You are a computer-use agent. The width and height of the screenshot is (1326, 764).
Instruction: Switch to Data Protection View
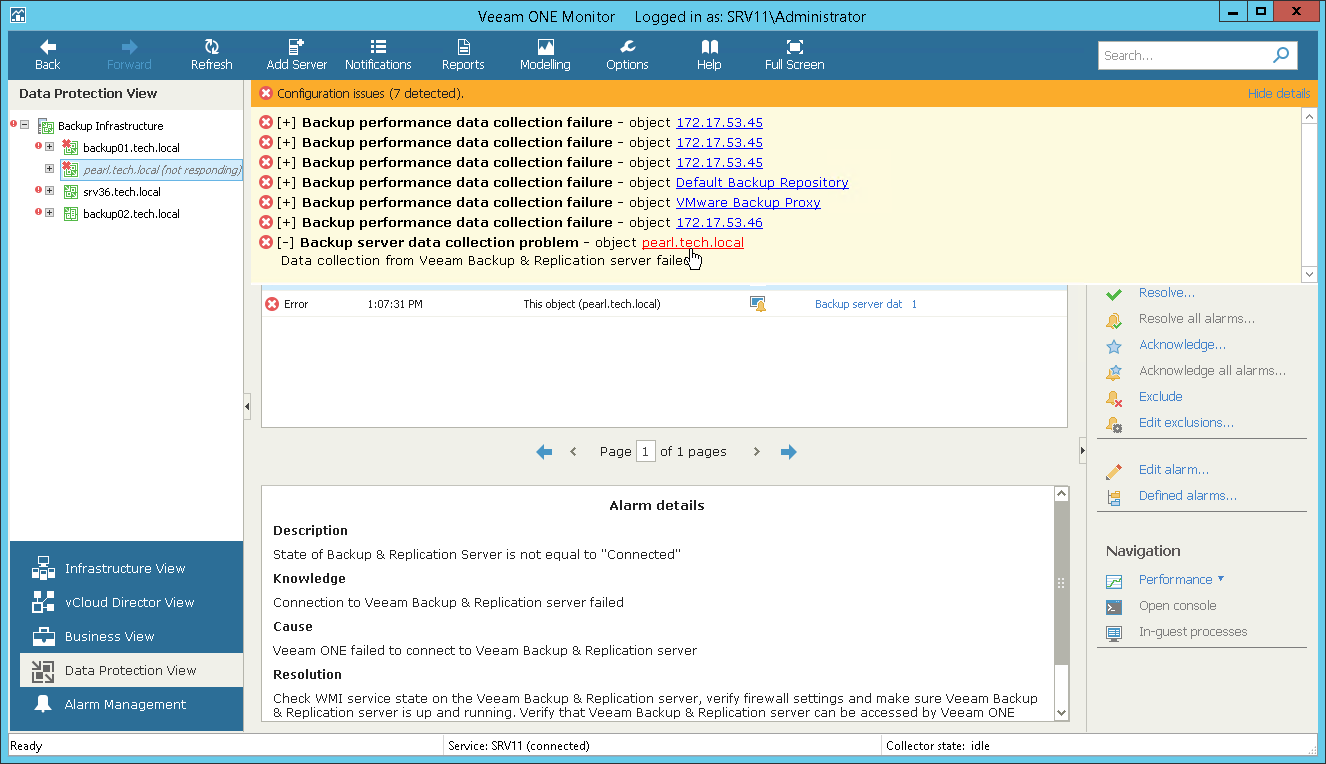131,670
